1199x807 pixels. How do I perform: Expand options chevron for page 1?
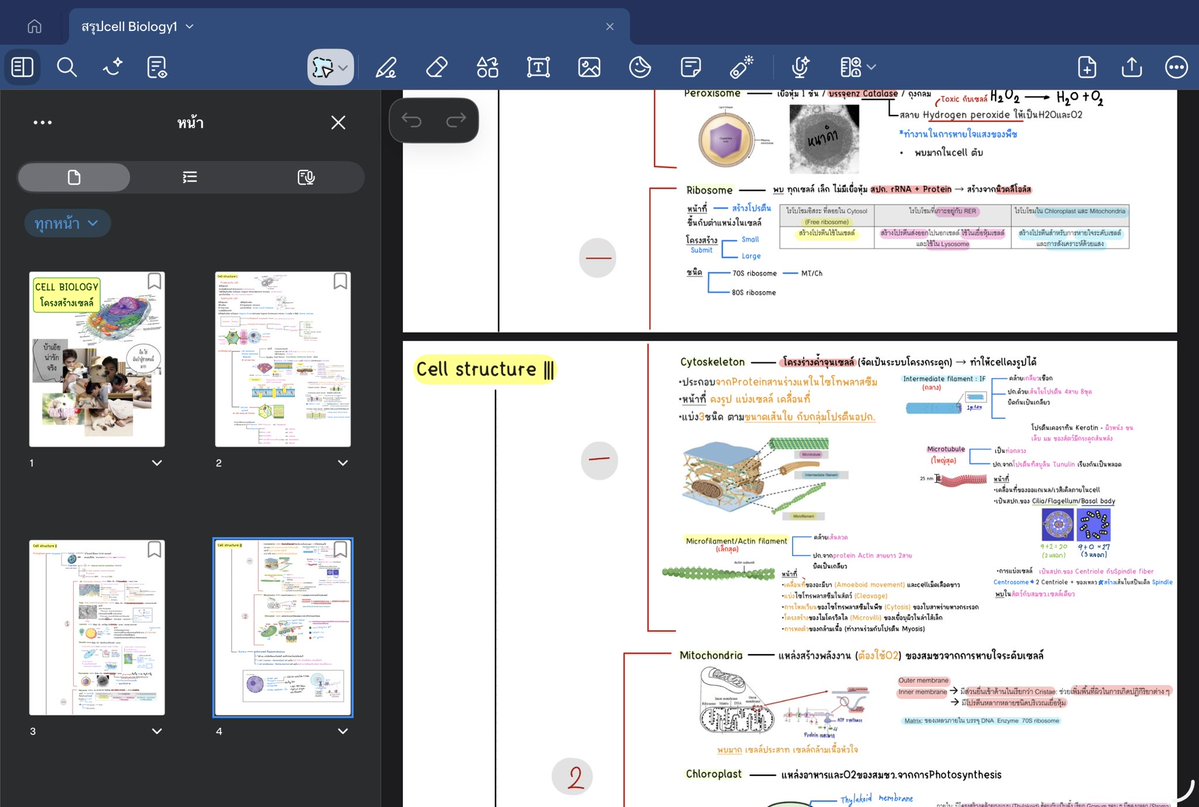pos(157,463)
